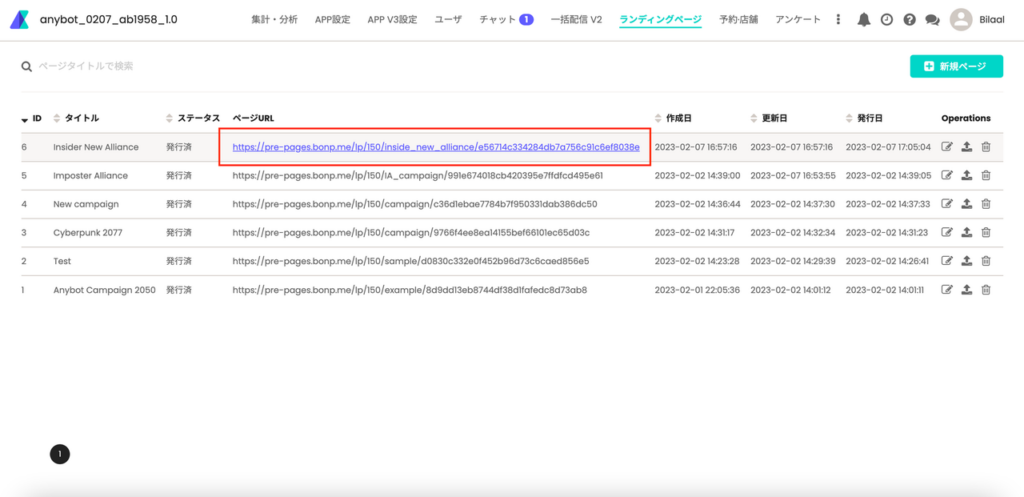This screenshot has height=497, width=1024.
Task: Sort by 作成日 column header
Action: point(675,118)
